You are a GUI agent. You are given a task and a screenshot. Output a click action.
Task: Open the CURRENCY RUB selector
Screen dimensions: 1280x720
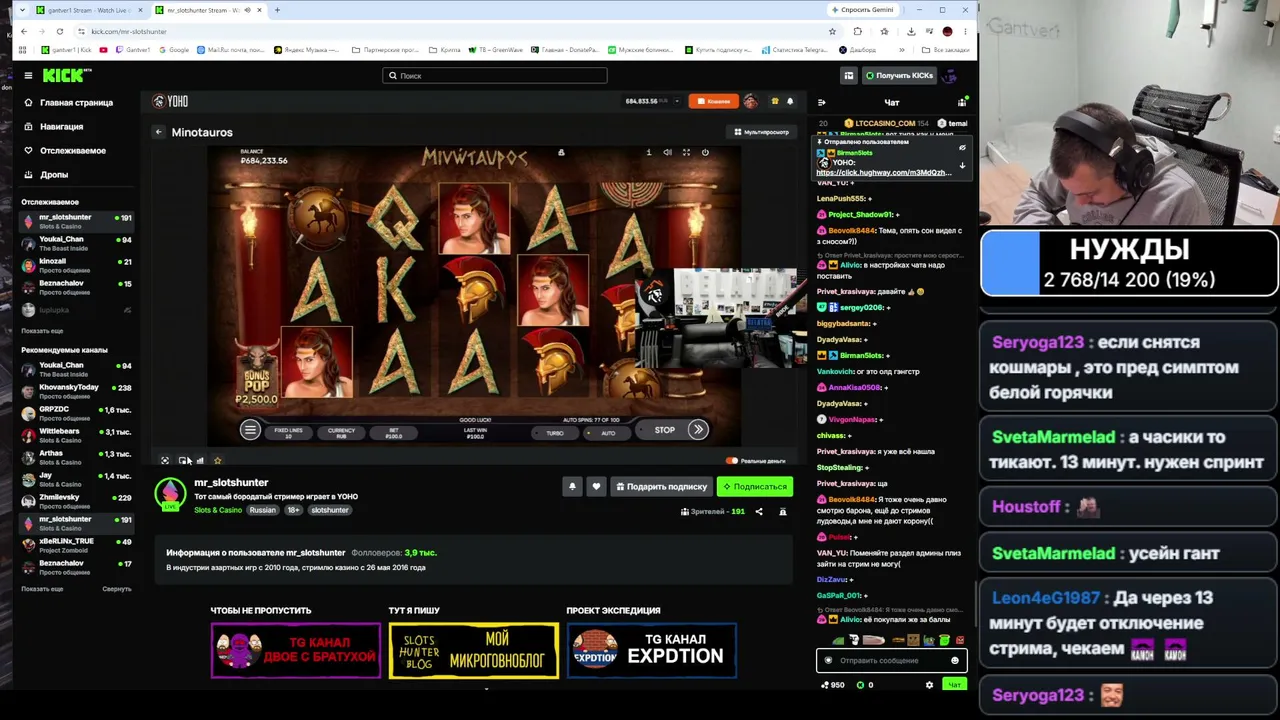pos(341,433)
